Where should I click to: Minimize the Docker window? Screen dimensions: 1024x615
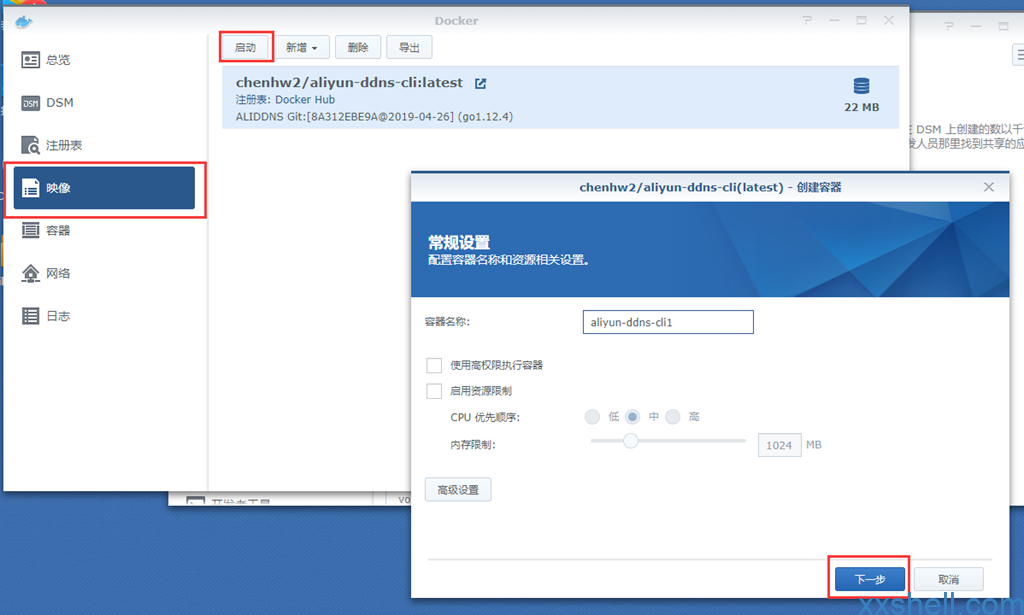coord(835,21)
